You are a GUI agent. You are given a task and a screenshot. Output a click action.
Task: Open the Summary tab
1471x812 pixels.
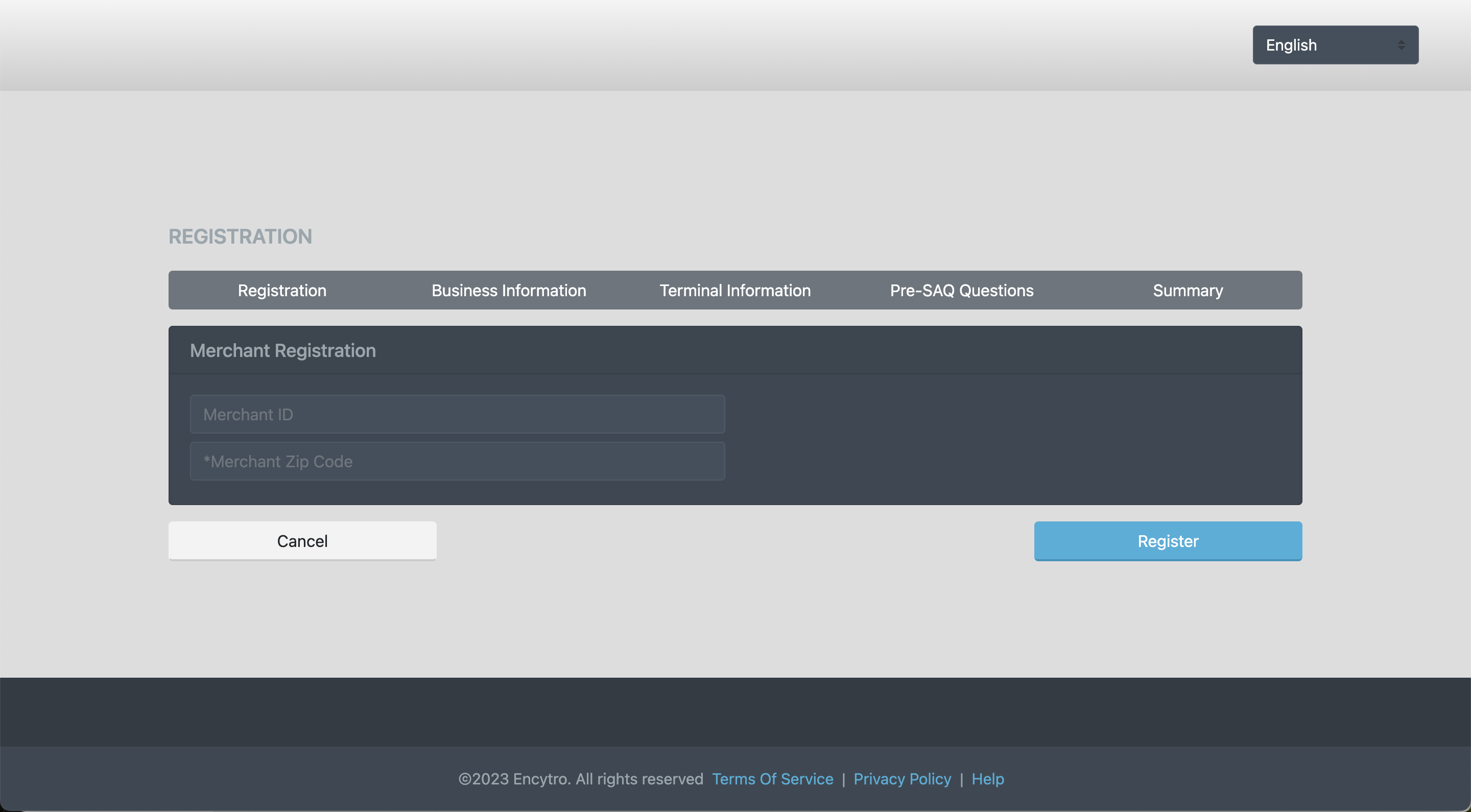click(x=1188, y=290)
